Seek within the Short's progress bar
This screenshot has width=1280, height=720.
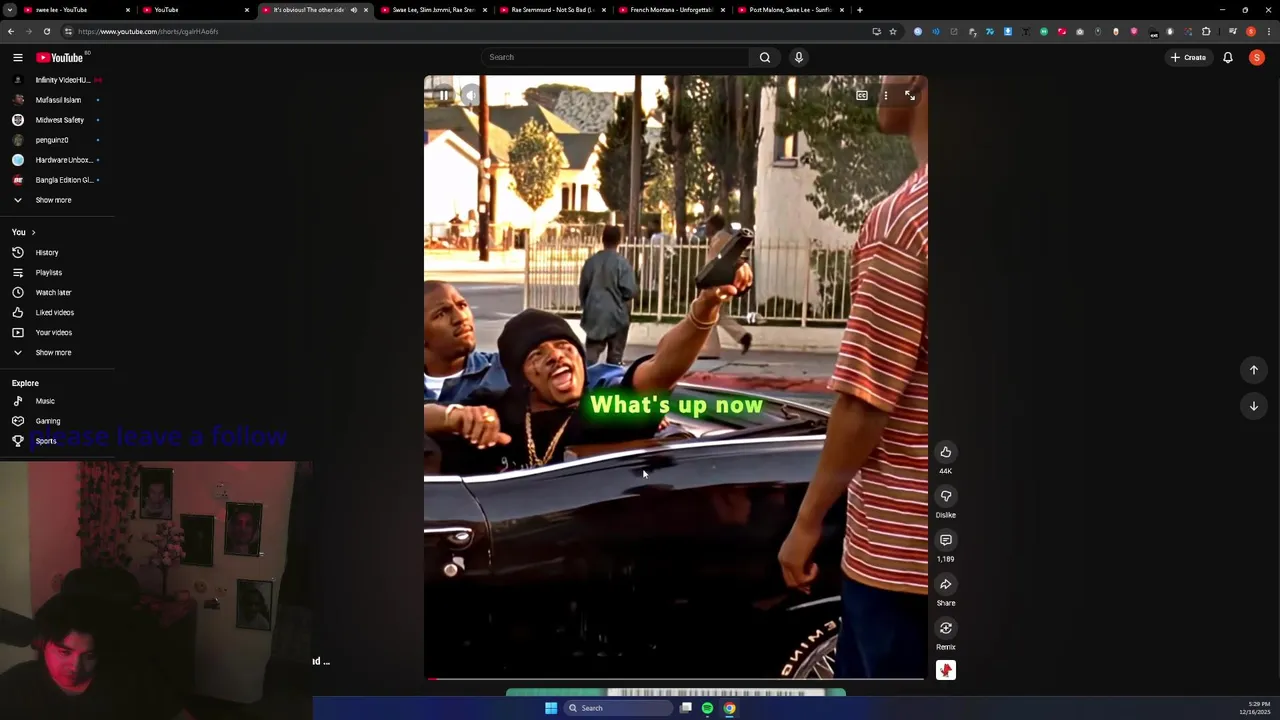pyautogui.click(x=676, y=679)
